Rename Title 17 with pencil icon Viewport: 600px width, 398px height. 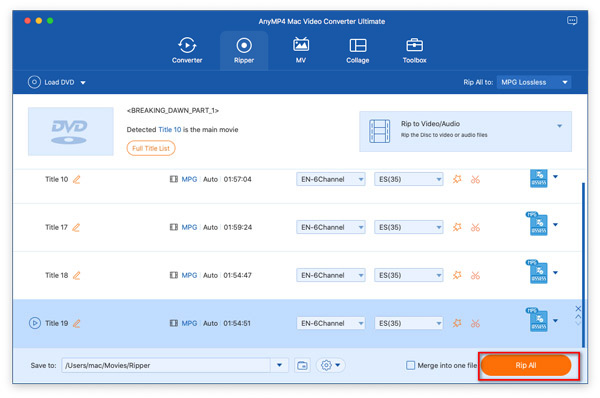pos(76,227)
